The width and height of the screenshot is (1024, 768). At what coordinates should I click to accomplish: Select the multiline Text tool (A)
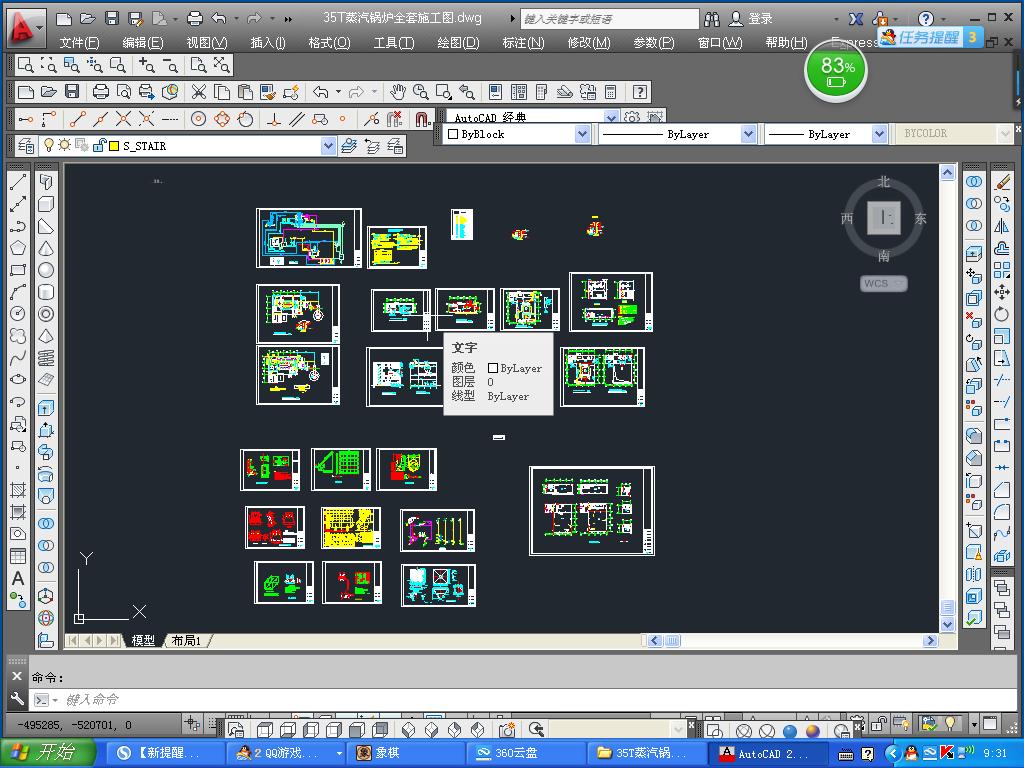tap(18, 578)
